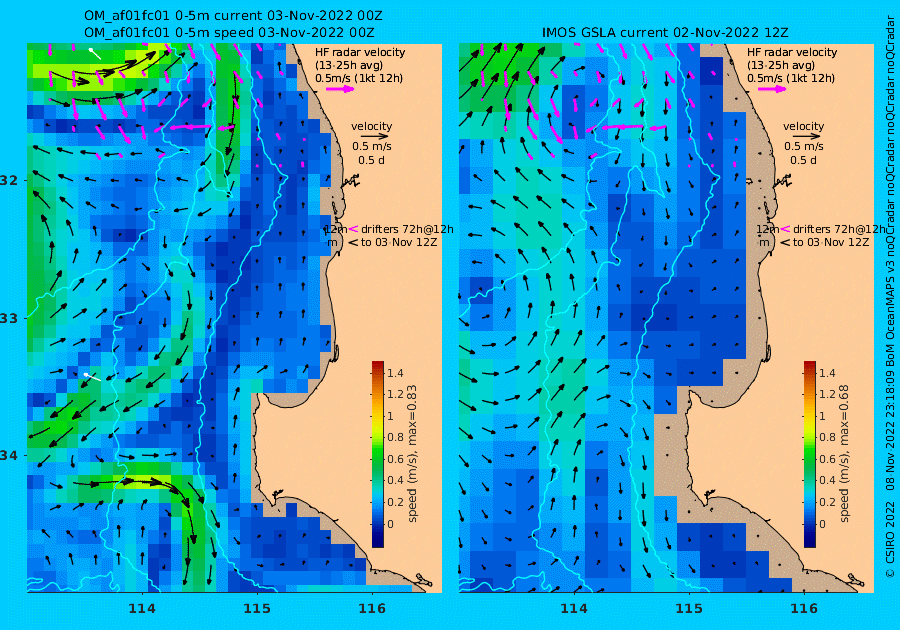
Task: Click the 'velocity' legend label on right map
Action: pyautogui.click(x=803, y=126)
